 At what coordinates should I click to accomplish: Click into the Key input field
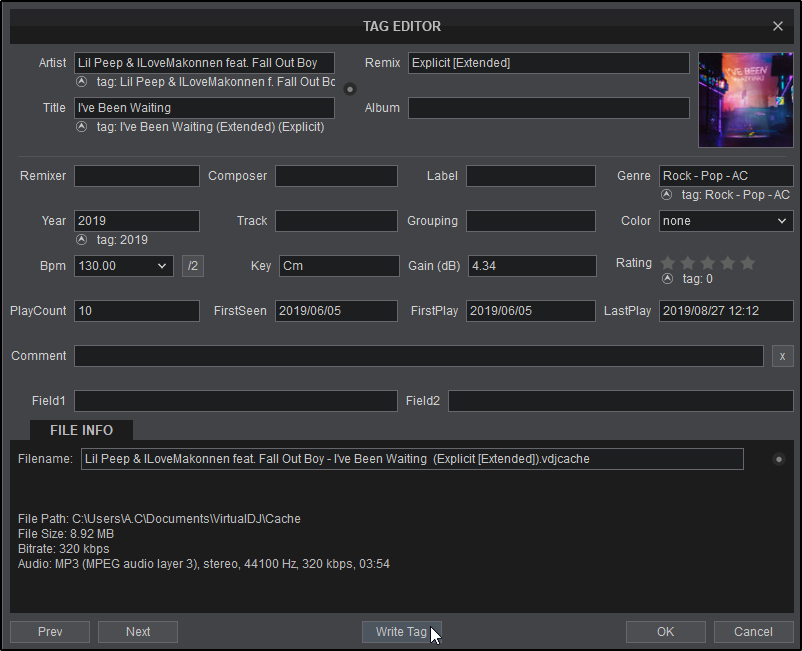pyautogui.click(x=338, y=266)
